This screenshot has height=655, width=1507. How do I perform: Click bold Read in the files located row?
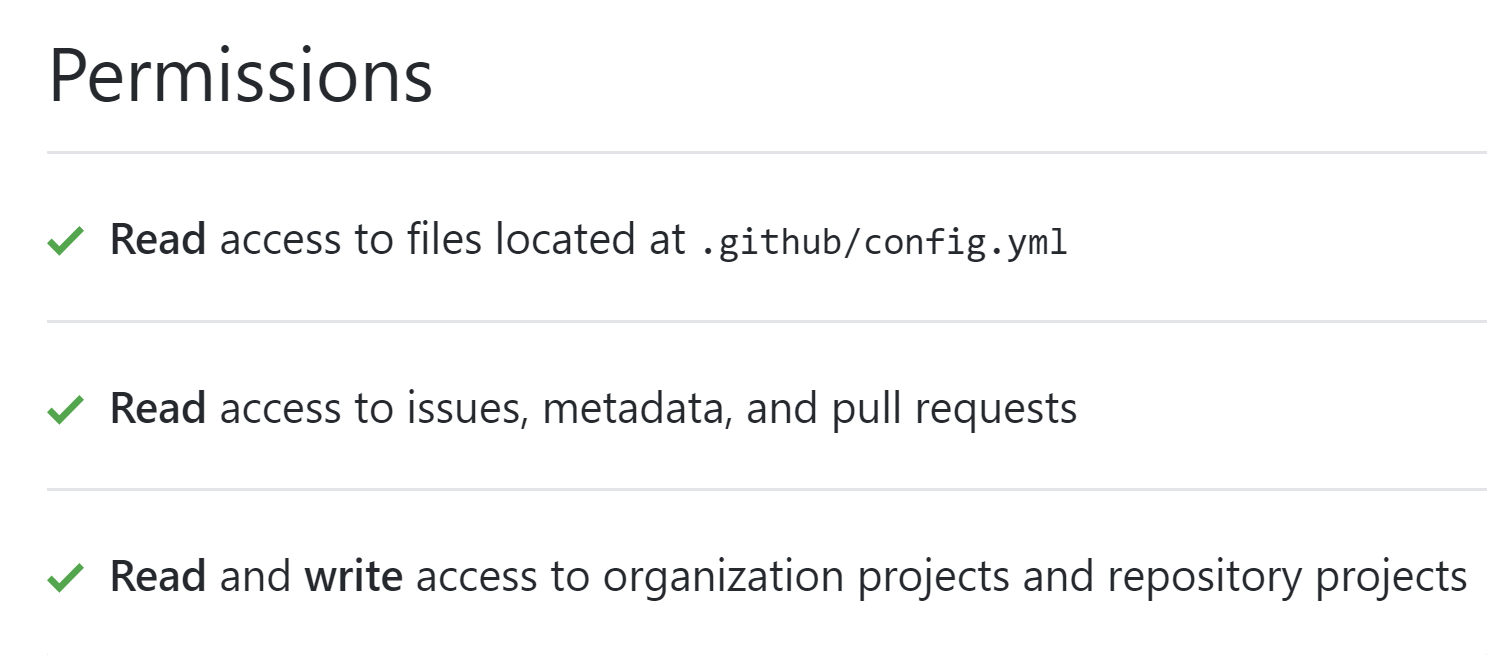[x=158, y=240]
